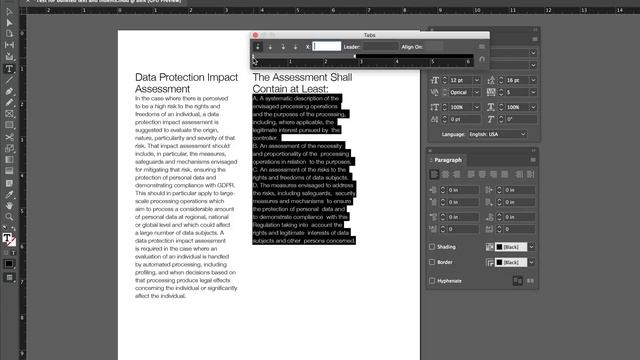Select the Gradient Feather tool
Screen dimensions: 640x360
click(x=9, y=171)
